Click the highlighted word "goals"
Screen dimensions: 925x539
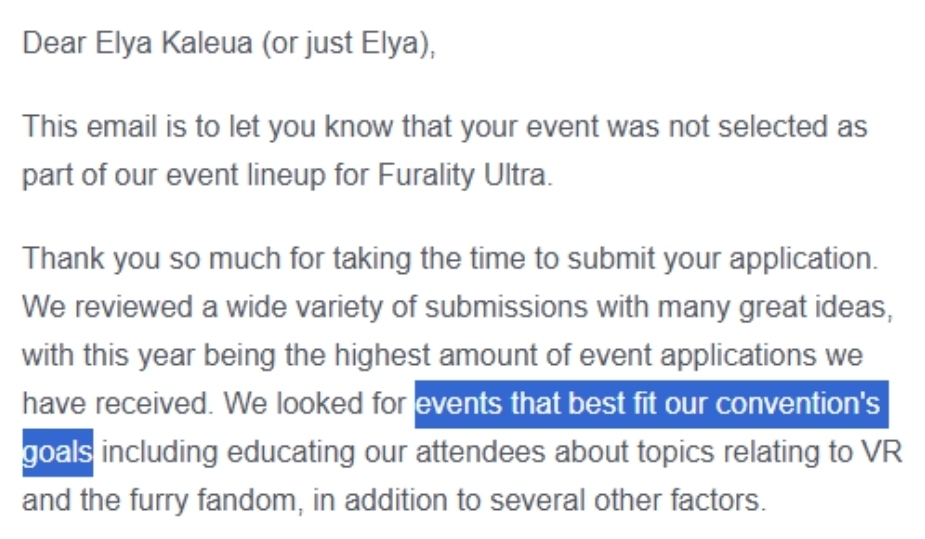tap(57, 452)
